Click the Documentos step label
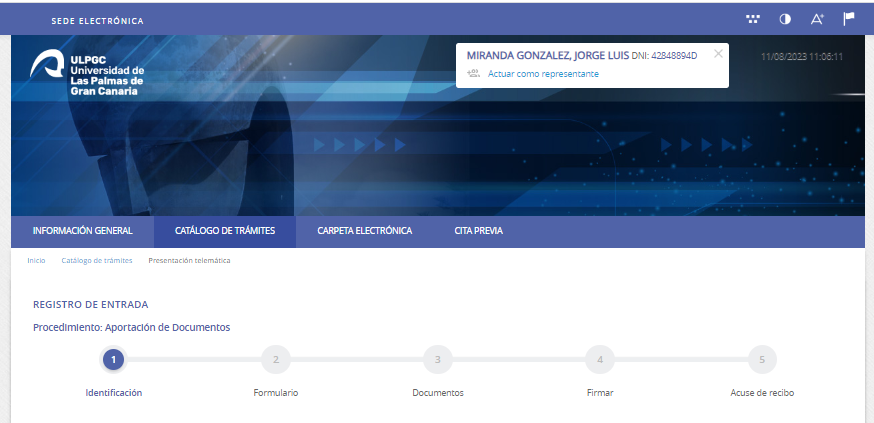 click(x=438, y=393)
